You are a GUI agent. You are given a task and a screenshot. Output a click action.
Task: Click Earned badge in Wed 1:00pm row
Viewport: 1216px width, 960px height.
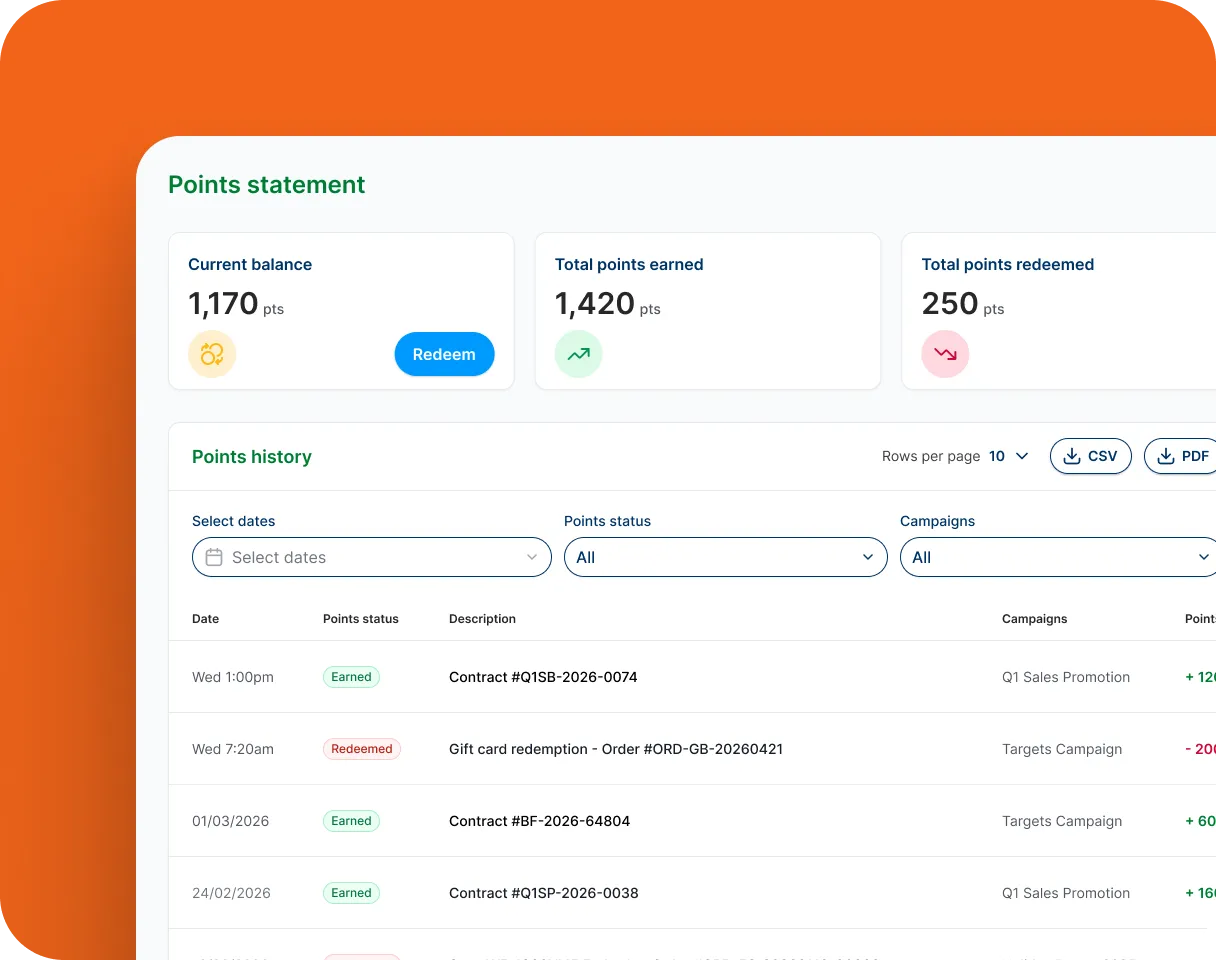click(351, 677)
